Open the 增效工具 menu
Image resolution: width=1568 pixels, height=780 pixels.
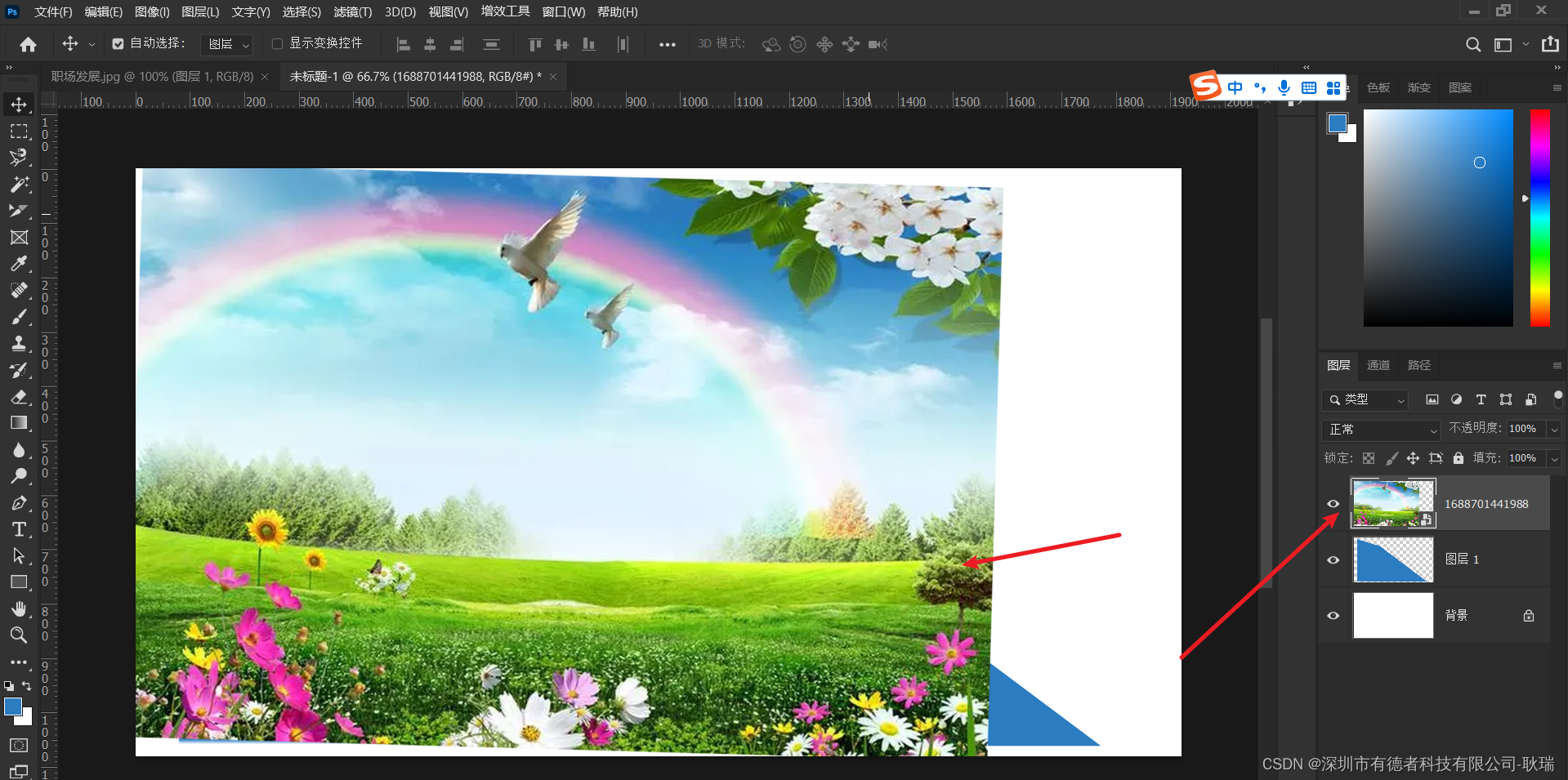pos(505,11)
